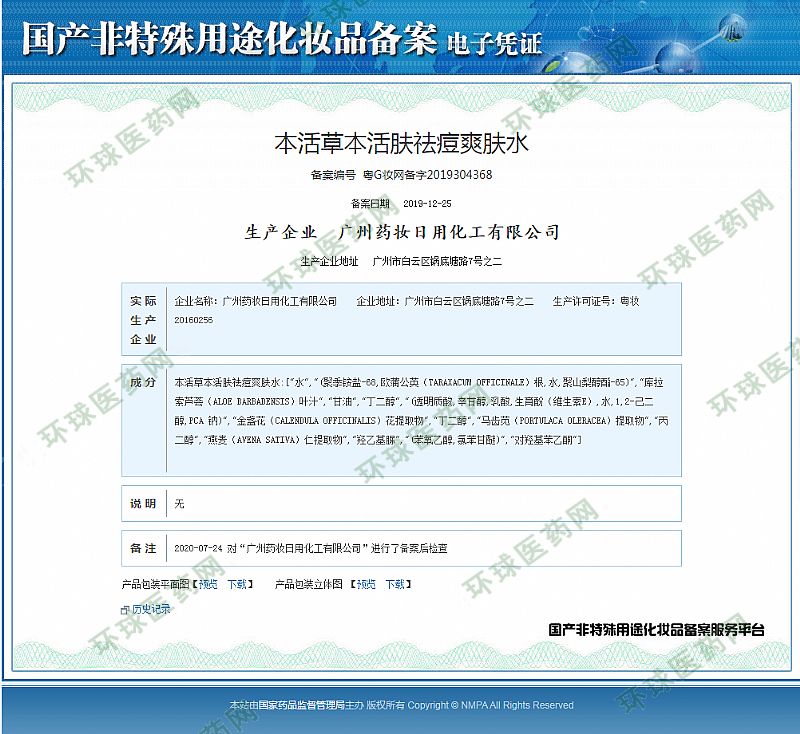
Task: Click the plus icon beside 历史记录
Action: coord(125,609)
